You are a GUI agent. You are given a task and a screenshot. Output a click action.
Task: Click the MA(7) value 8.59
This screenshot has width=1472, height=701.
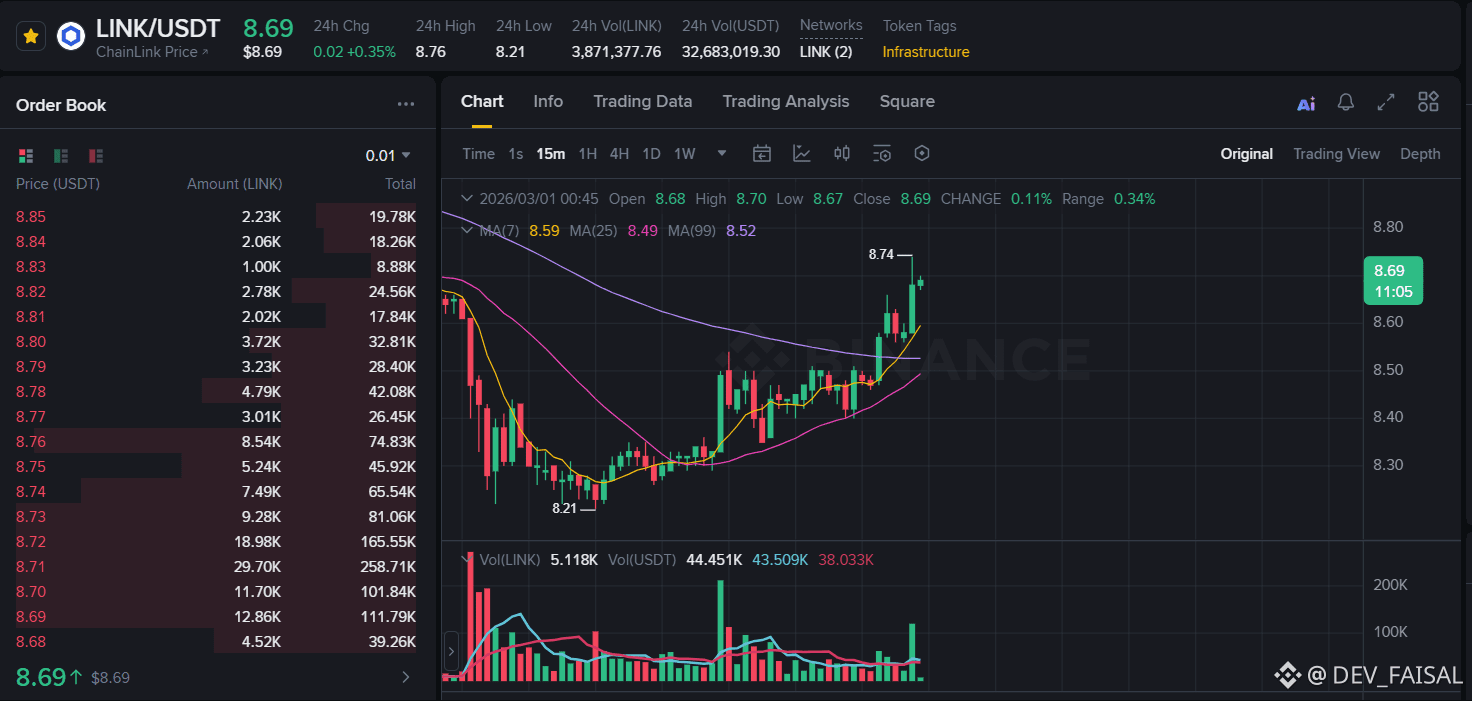pyautogui.click(x=544, y=230)
